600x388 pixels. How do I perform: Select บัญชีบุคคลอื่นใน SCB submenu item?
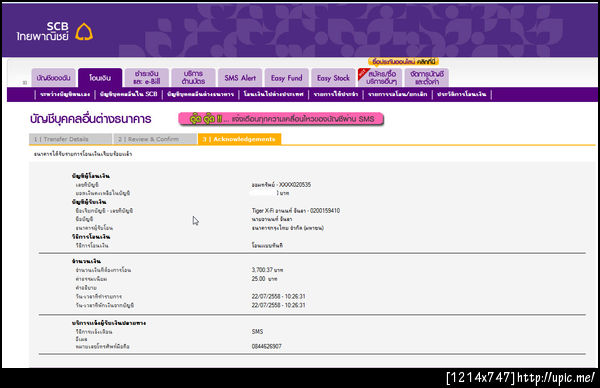[x=129, y=94]
